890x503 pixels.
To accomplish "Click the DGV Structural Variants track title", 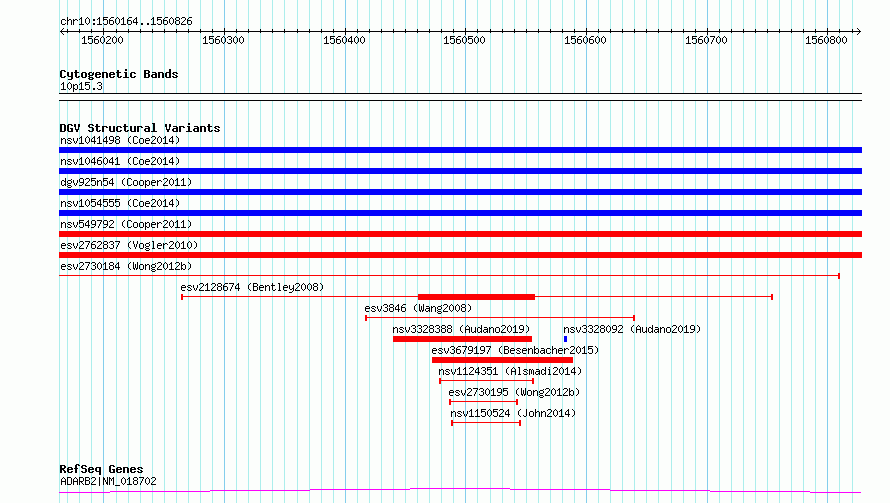I will pos(140,128).
